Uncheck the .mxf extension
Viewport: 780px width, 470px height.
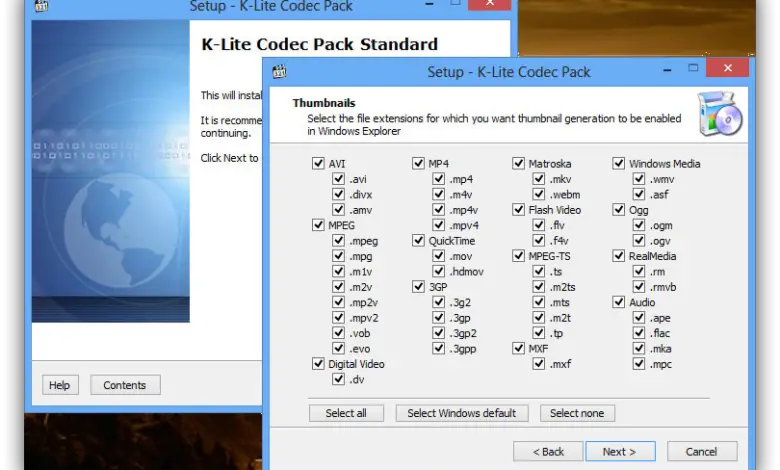(x=539, y=364)
